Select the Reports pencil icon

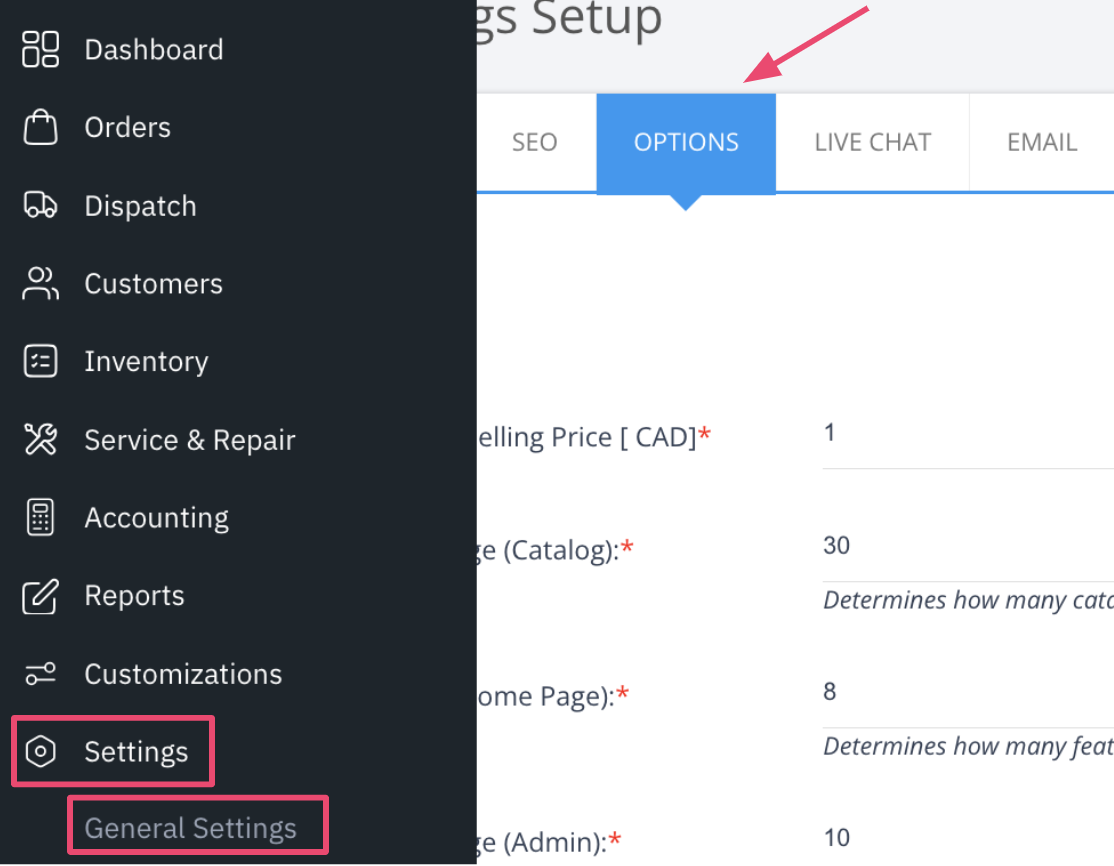(x=40, y=595)
